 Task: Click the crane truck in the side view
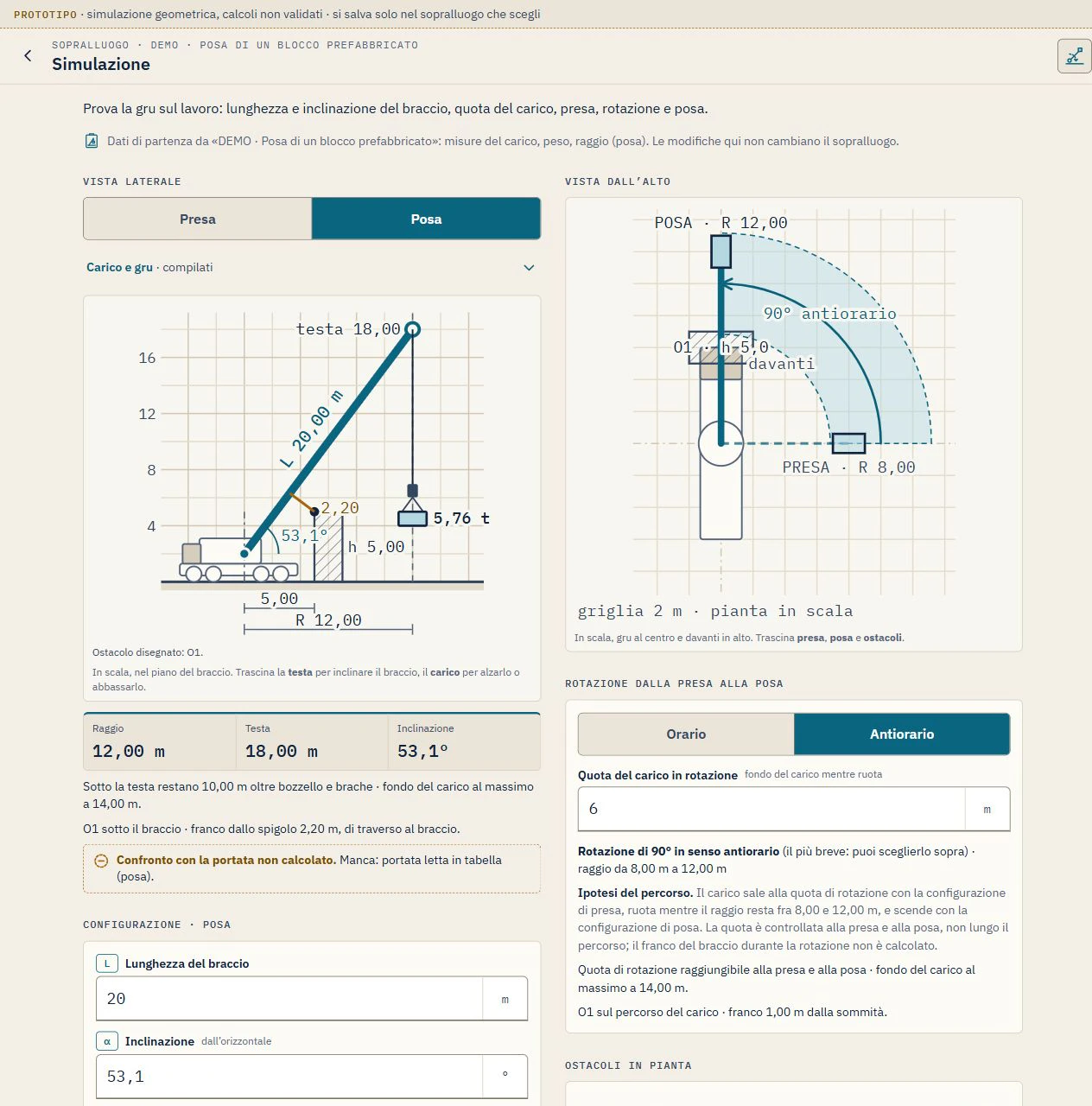coord(238,560)
